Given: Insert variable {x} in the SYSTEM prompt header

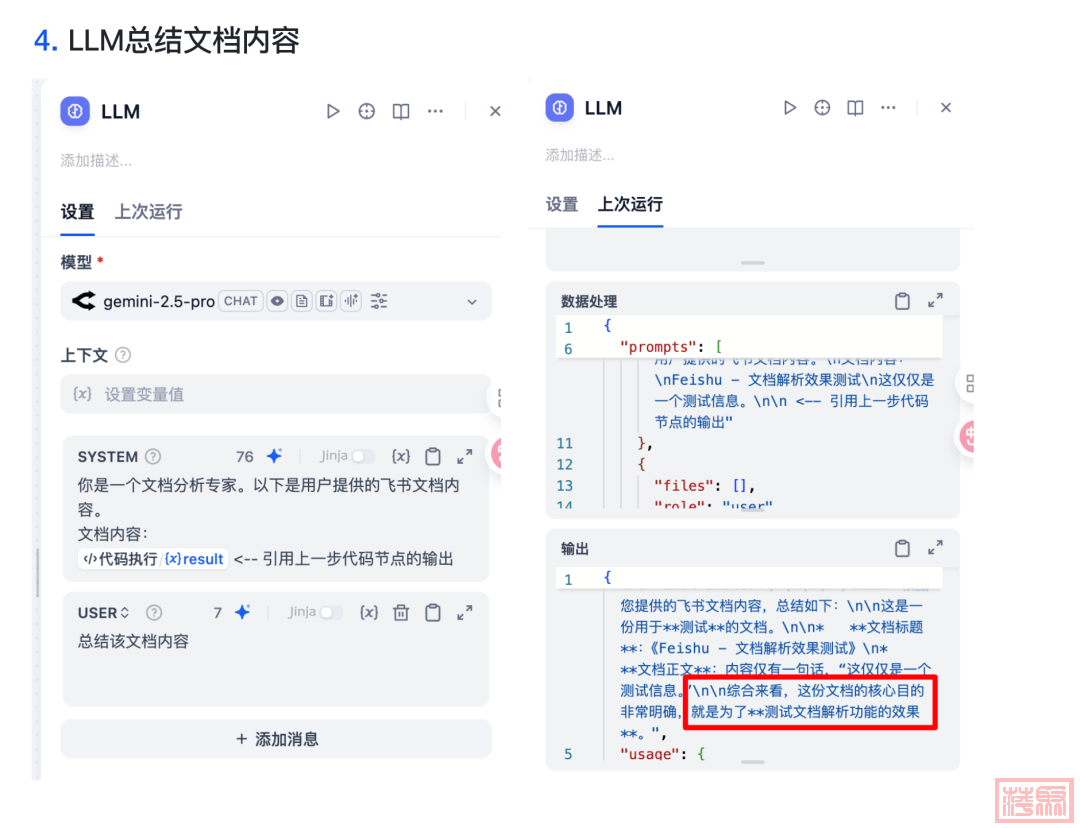Looking at the screenshot, I should (x=401, y=456).
